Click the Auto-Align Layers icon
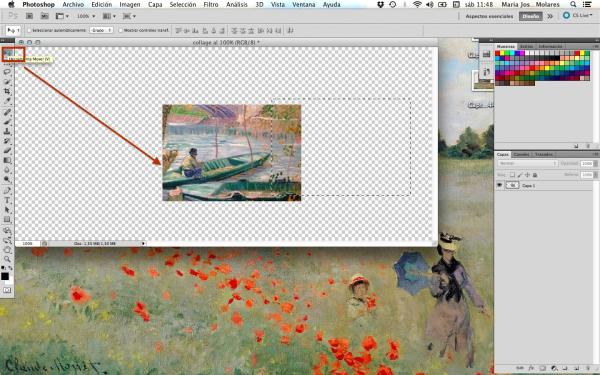This screenshot has height=375, width=600. pos(290,30)
